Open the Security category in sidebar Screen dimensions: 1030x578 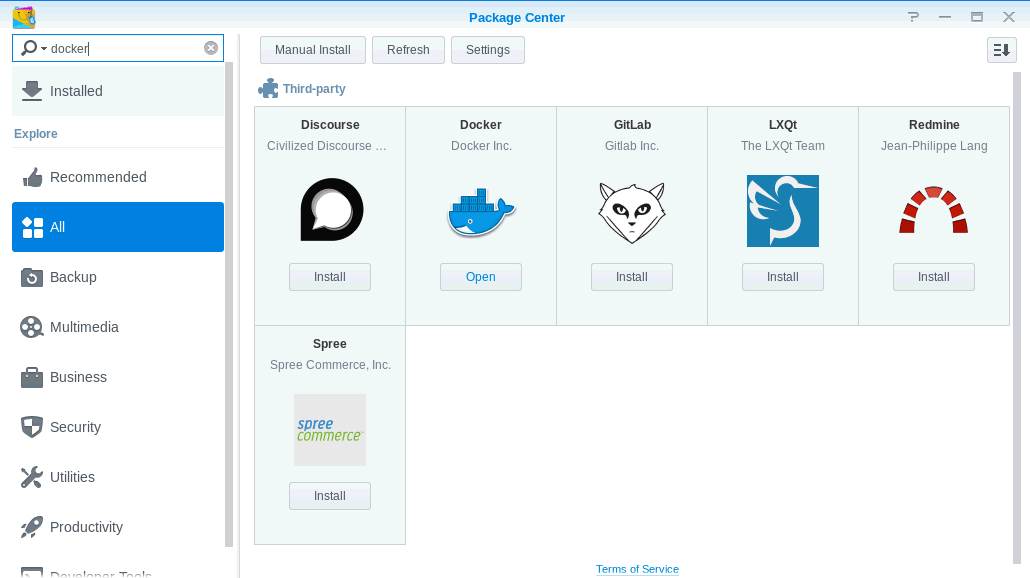[x=74, y=427]
